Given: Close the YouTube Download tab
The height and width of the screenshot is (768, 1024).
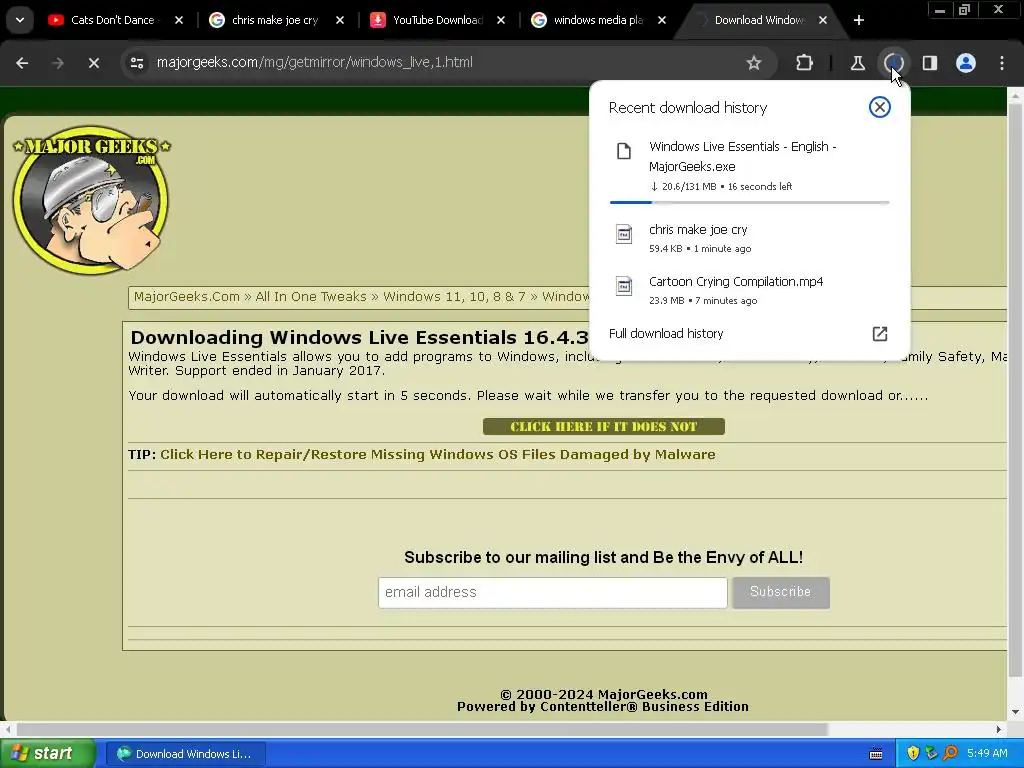Looking at the screenshot, I should (x=501, y=20).
